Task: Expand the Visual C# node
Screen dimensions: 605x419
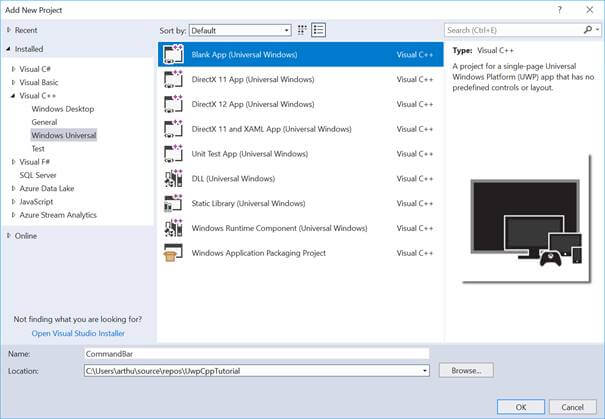Action: pyautogui.click(x=14, y=69)
